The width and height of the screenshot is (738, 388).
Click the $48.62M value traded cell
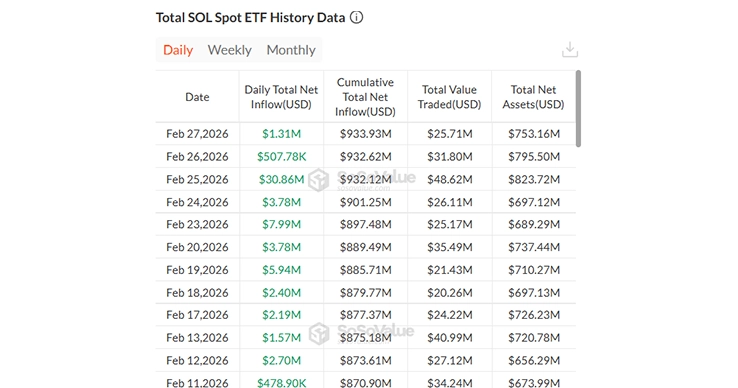click(x=449, y=179)
